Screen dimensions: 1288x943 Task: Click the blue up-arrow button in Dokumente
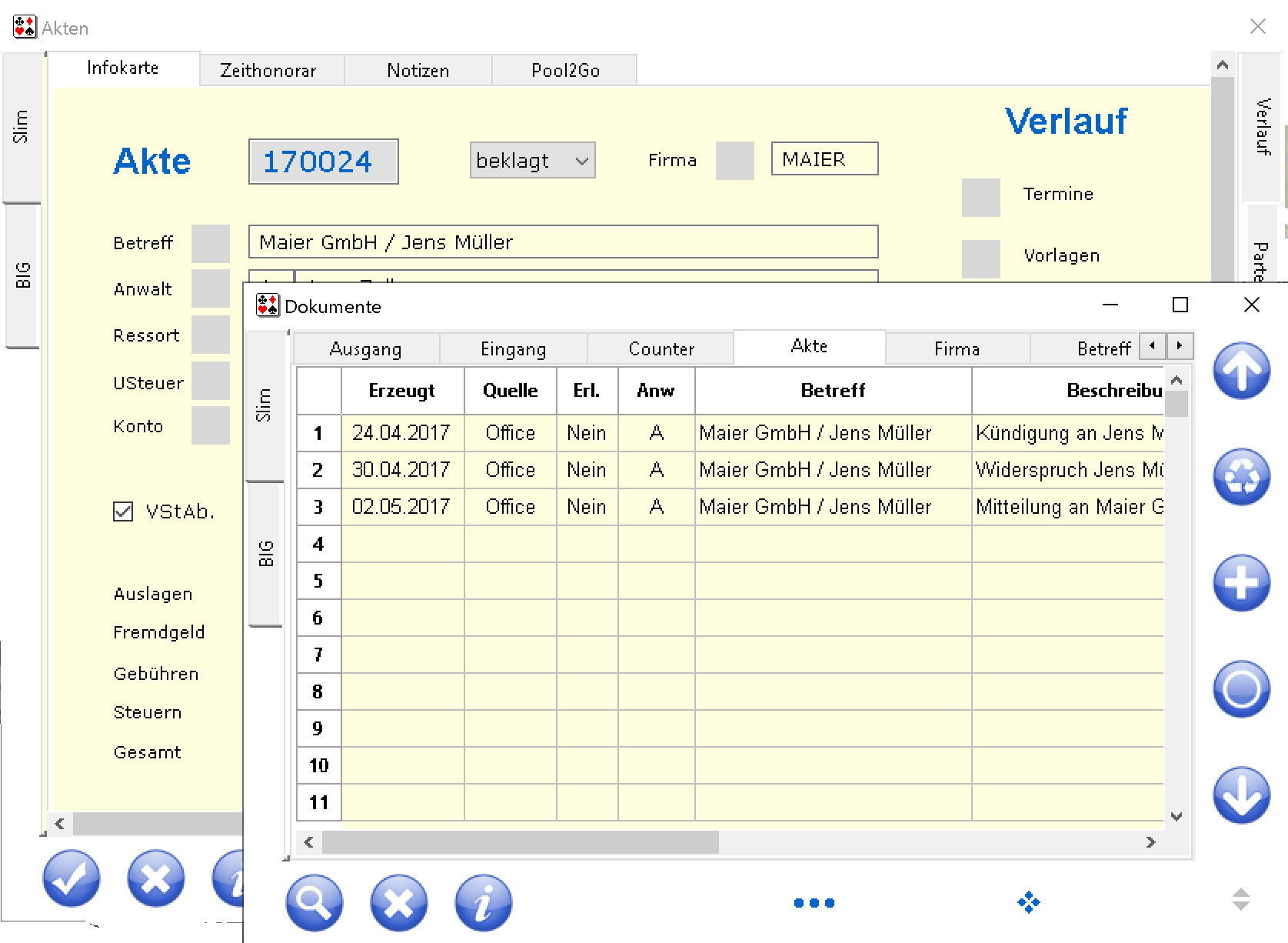coord(1241,371)
